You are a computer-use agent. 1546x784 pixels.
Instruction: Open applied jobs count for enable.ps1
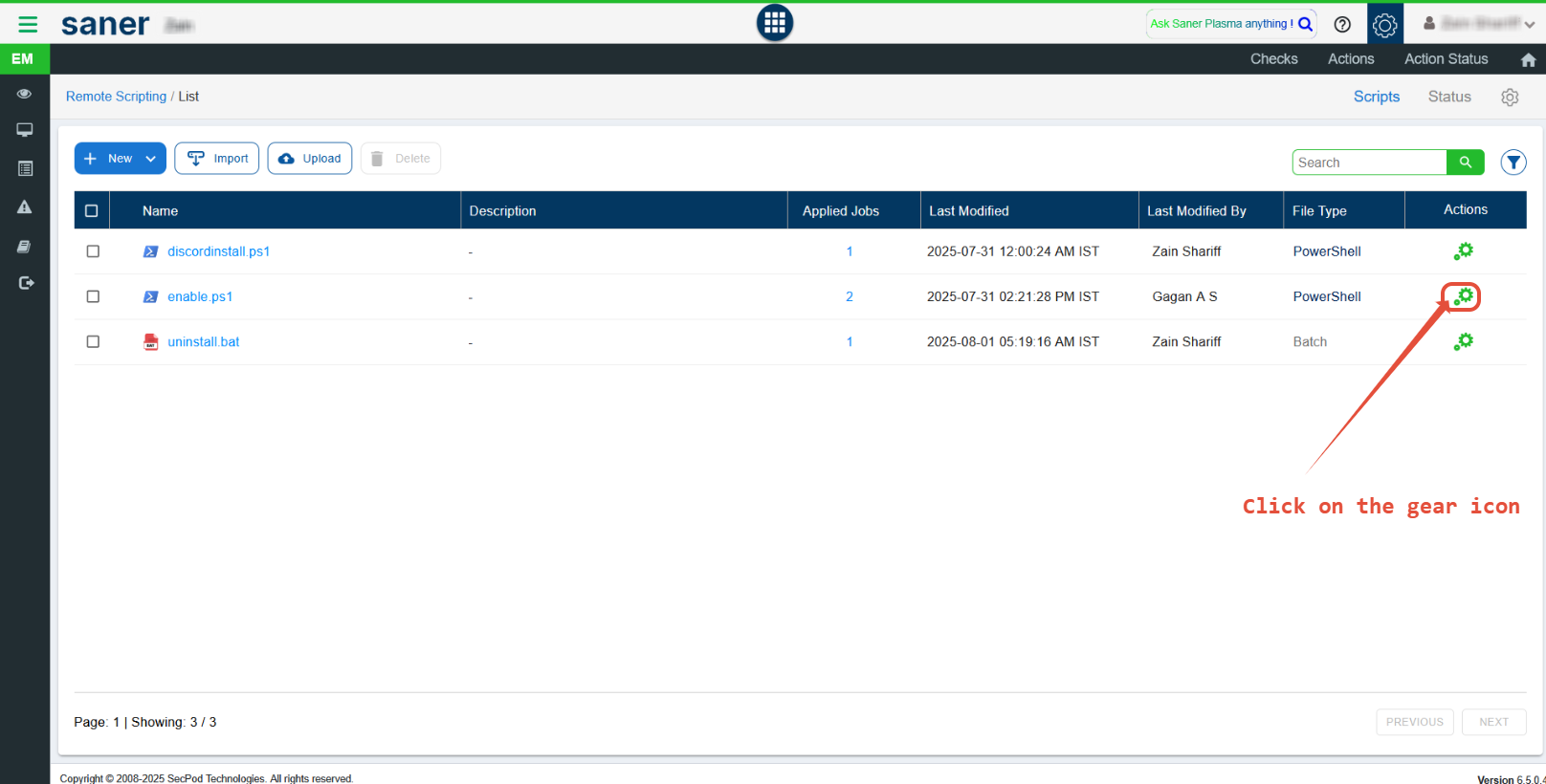click(850, 296)
